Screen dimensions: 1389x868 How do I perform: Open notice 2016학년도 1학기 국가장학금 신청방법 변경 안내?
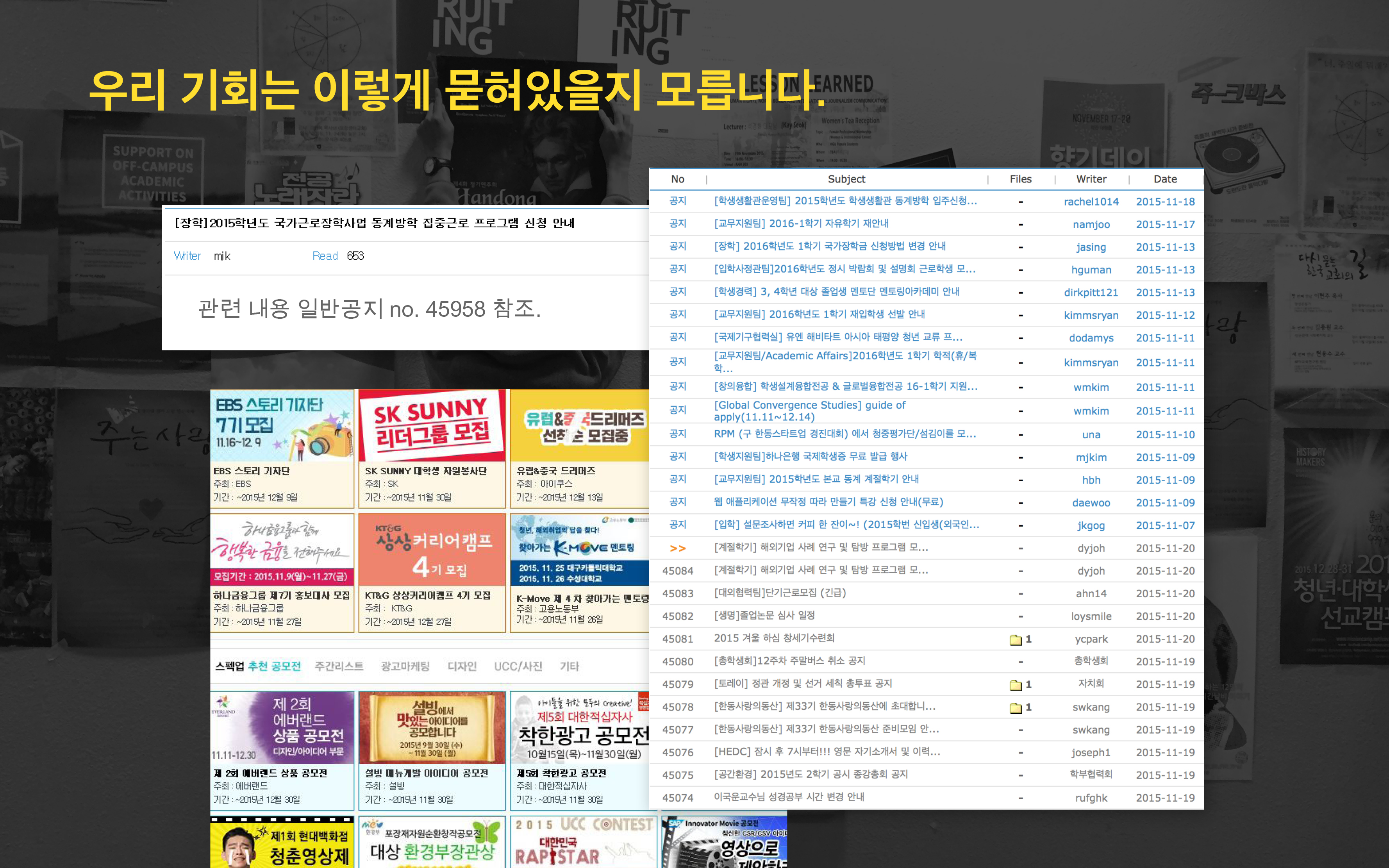tap(830, 246)
